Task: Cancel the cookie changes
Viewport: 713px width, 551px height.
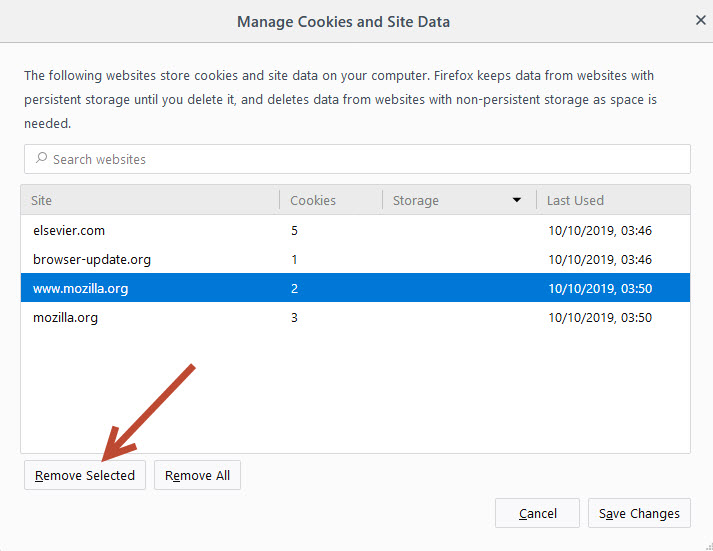Action: 537,513
